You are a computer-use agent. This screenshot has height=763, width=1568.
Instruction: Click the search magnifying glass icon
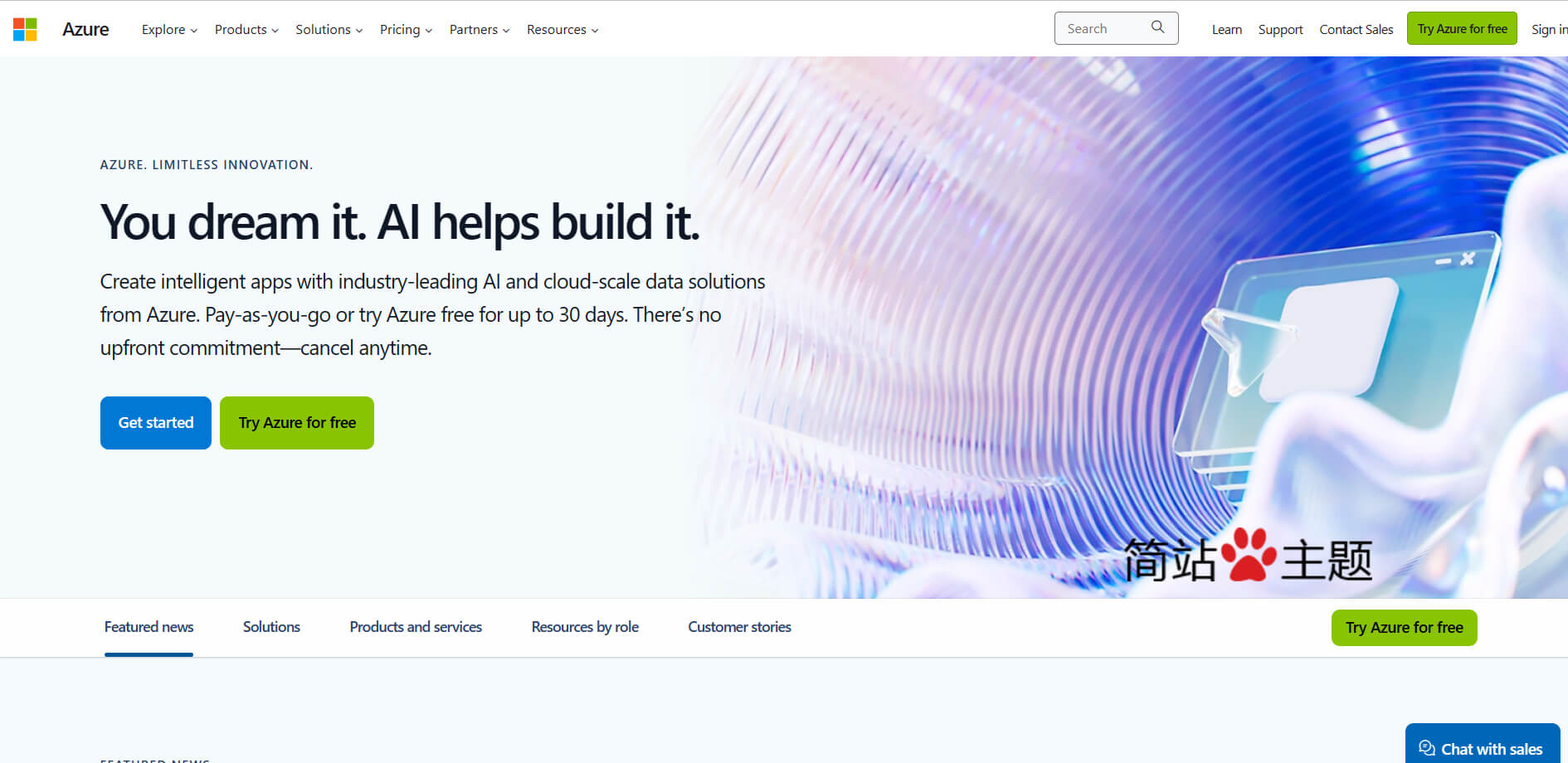tap(1157, 27)
